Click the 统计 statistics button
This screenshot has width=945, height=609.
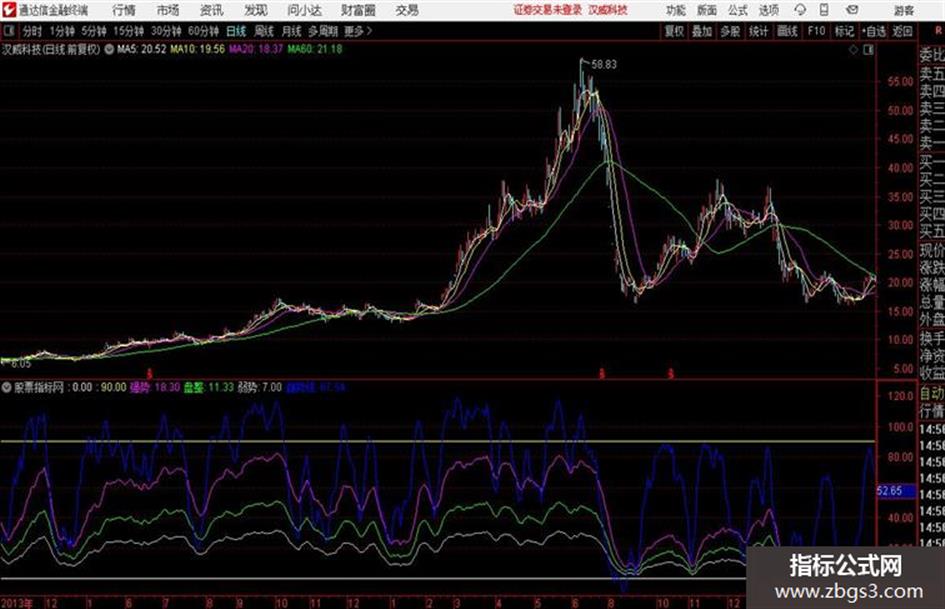pos(759,31)
